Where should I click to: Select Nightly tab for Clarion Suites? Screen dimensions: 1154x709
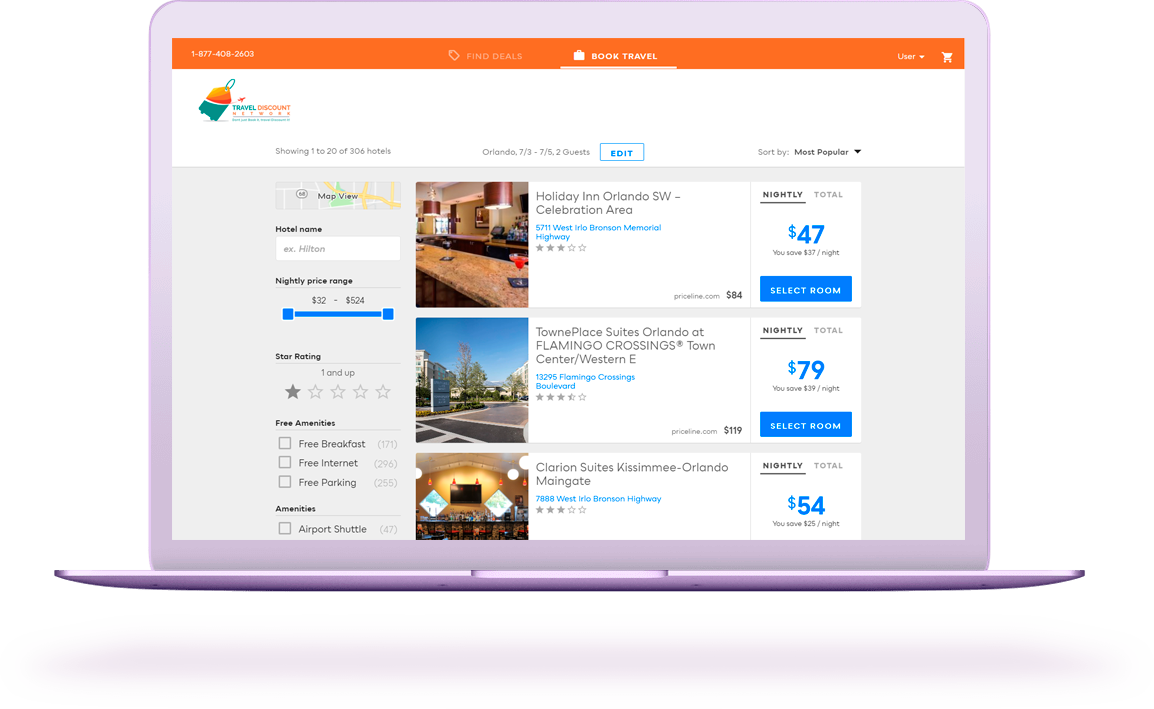click(782, 466)
